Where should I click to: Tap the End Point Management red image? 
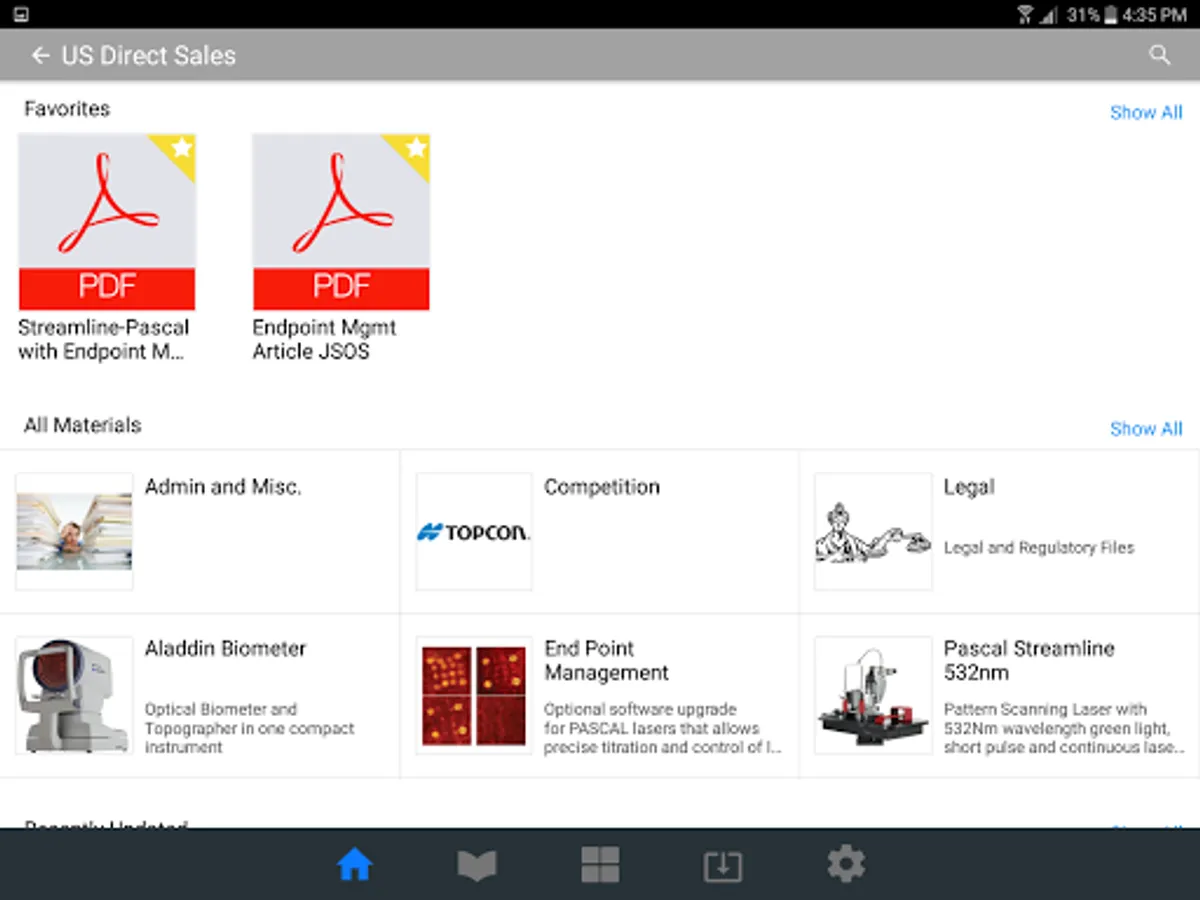(x=474, y=695)
